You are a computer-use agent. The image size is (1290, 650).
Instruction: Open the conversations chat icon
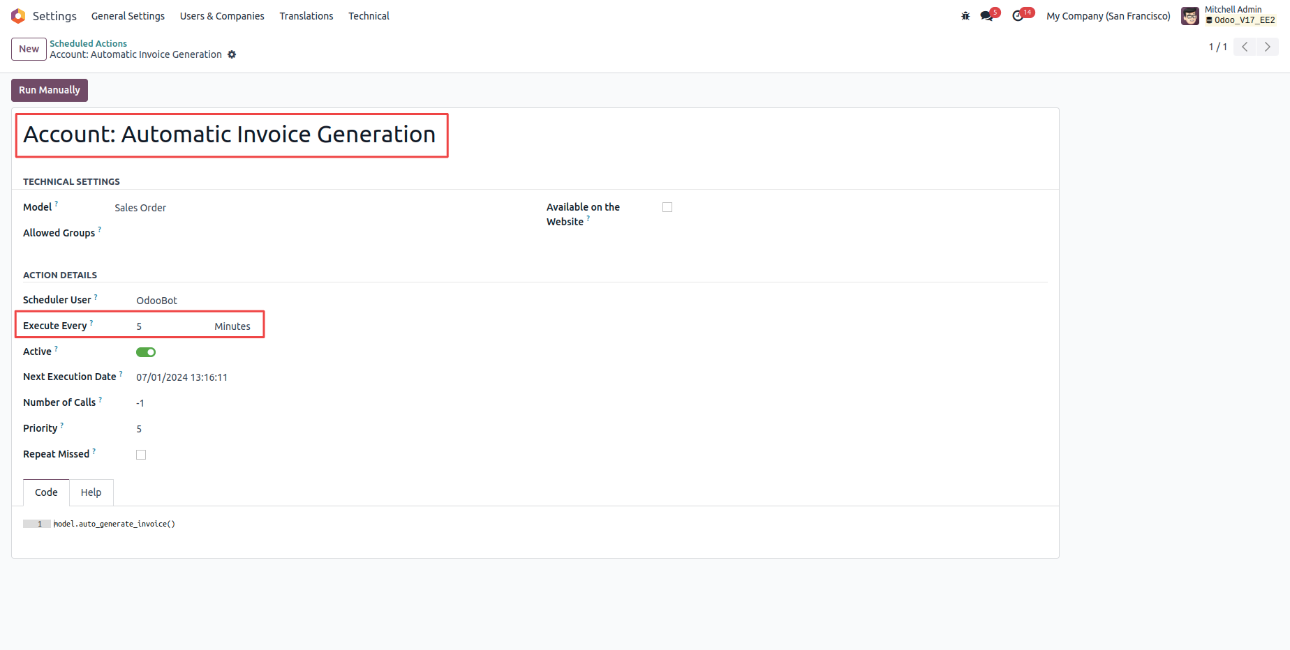pyautogui.click(x=987, y=16)
